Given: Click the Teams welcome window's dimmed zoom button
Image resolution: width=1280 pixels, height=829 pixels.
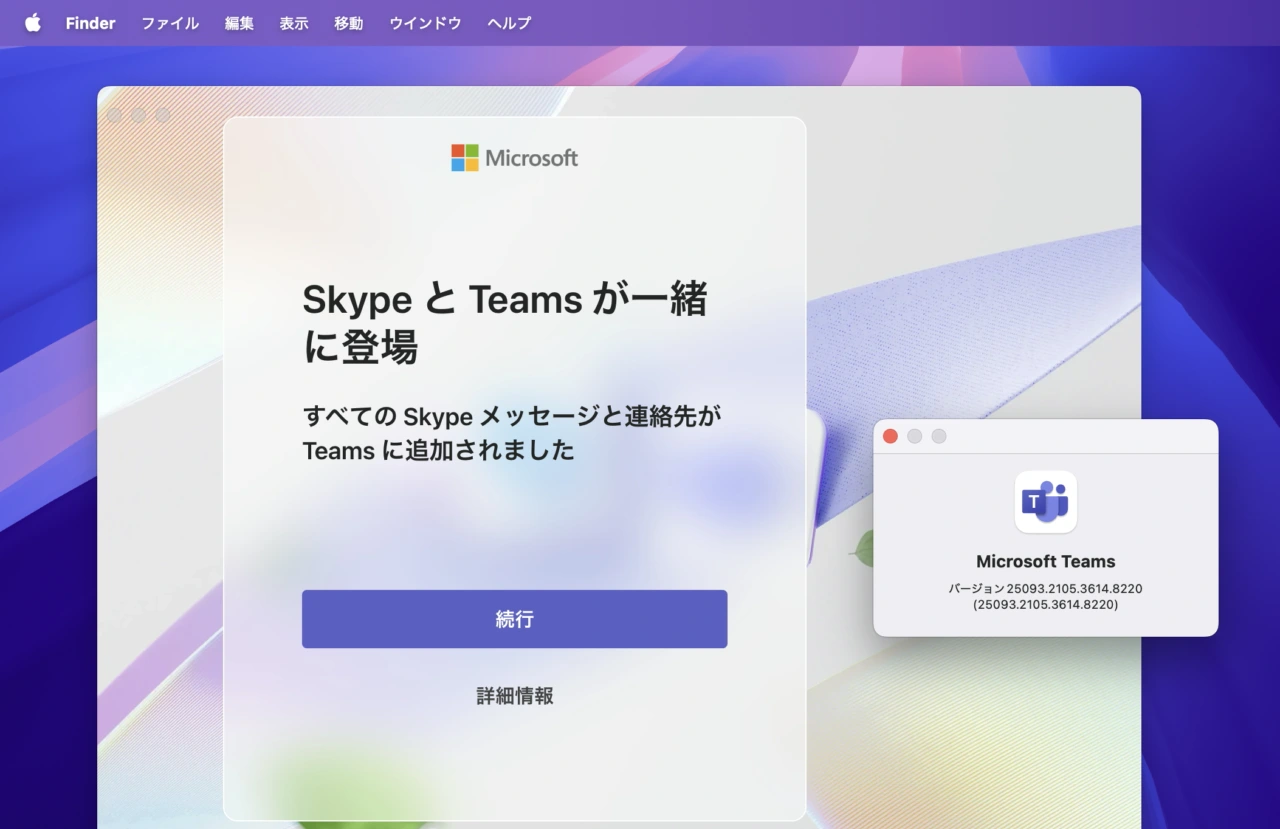Looking at the screenshot, I should coord(162,115).
